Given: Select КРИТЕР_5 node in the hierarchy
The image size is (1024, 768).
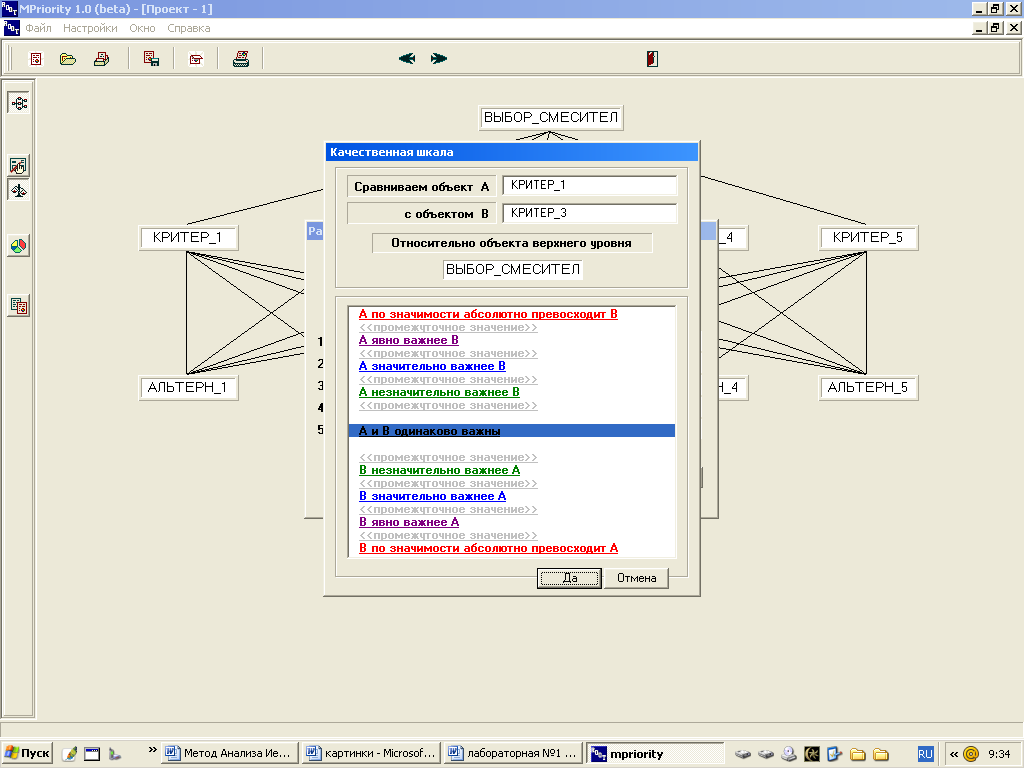Looking at the screenshot, I should pyautogui.click(x=868, y=238).
